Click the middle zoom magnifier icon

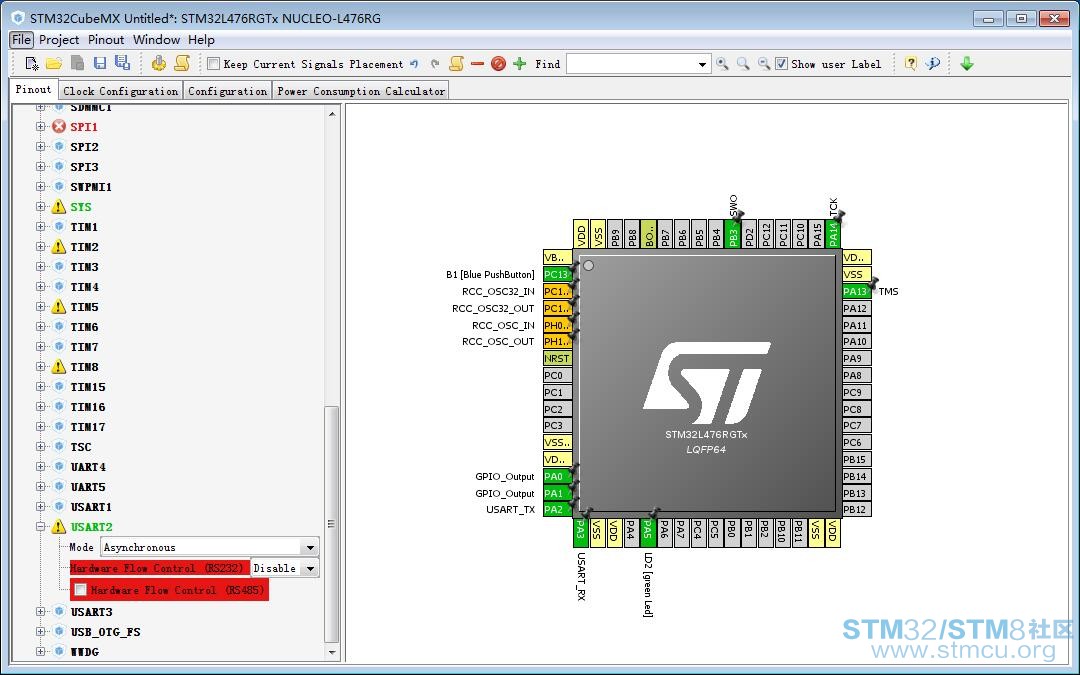743,63
